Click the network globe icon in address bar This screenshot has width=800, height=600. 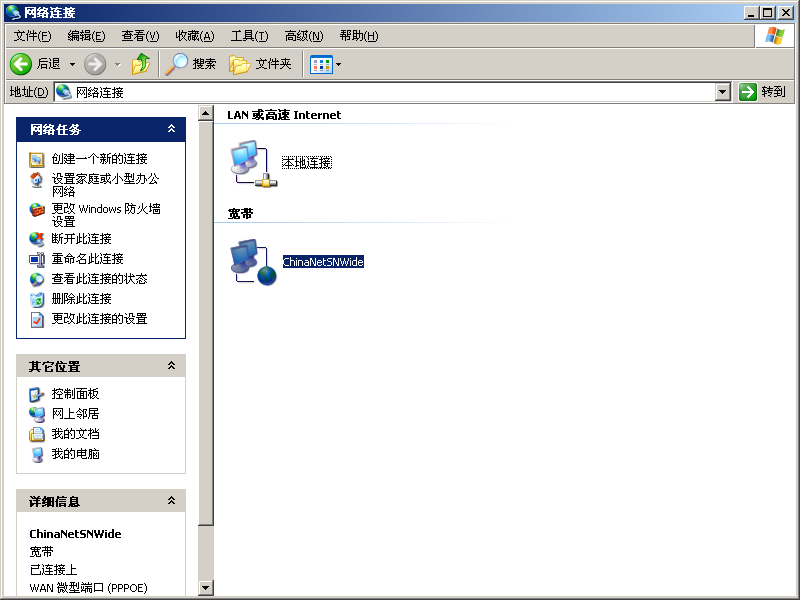pos(64,92)
